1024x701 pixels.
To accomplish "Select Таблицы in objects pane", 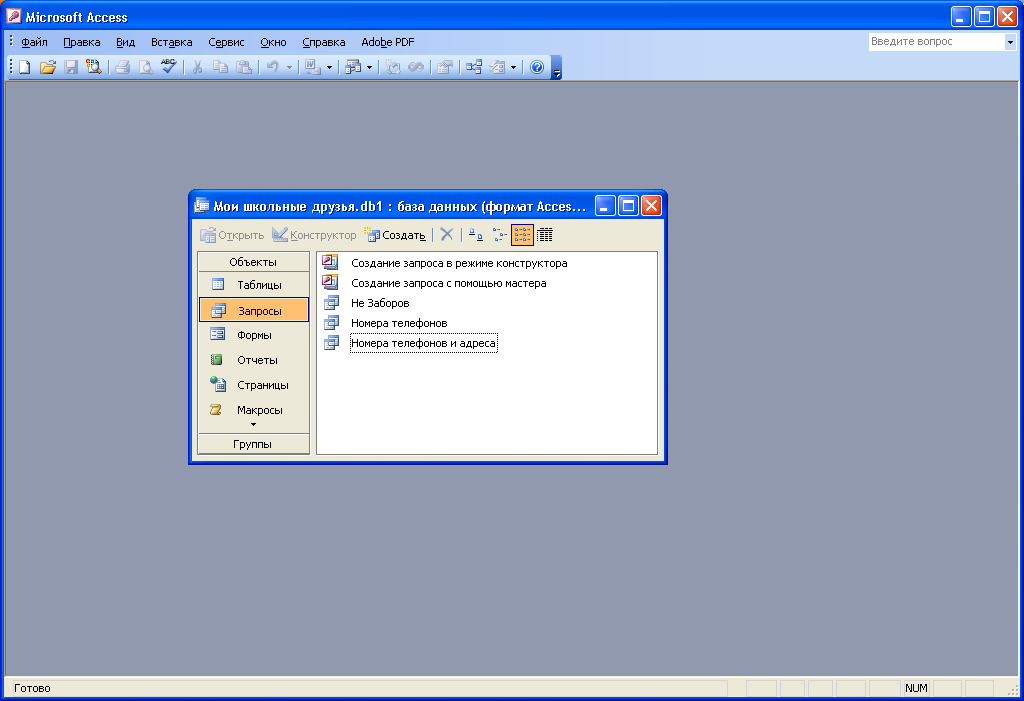I will coord(253,285).
